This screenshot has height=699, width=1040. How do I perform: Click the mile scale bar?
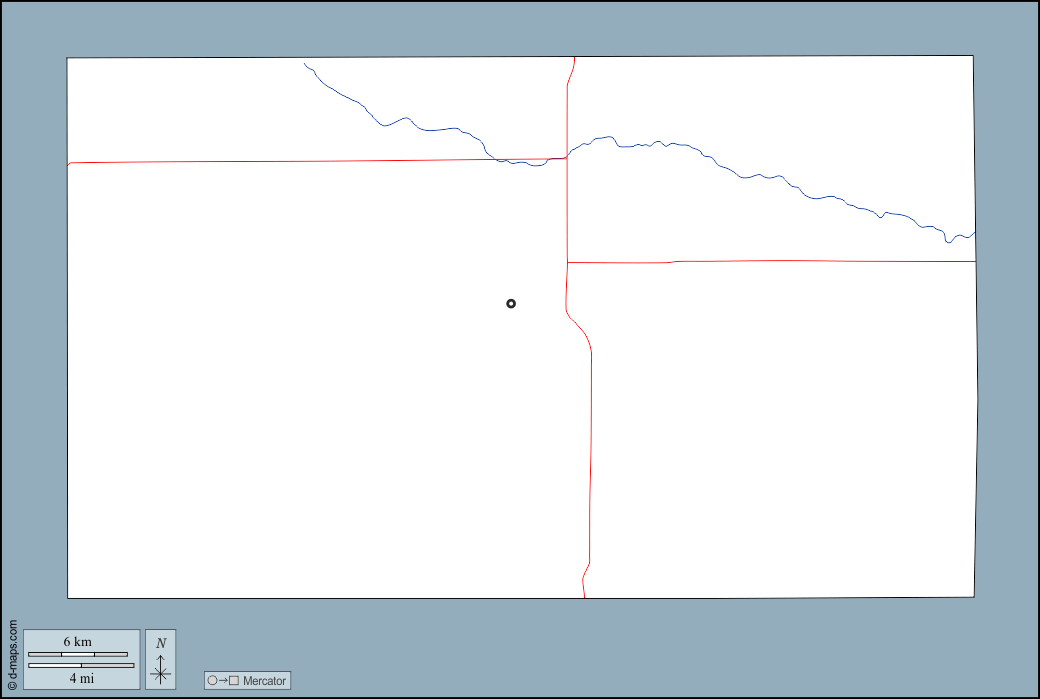tap(81, 665)
